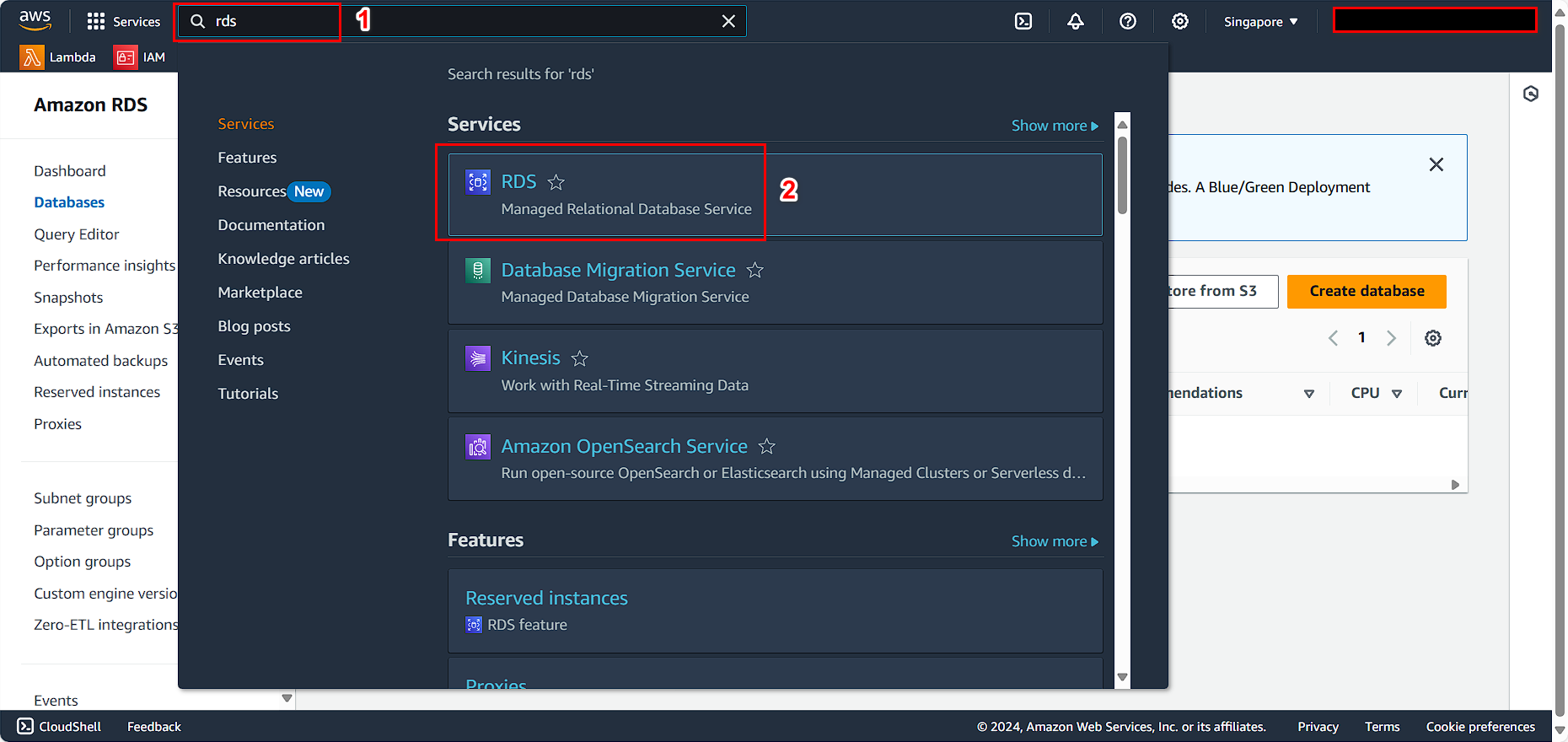The width and height of the screenshot is (1568, 742).
Task: Open Query Editor in sidebar
Action: click(x=77, y=234)
